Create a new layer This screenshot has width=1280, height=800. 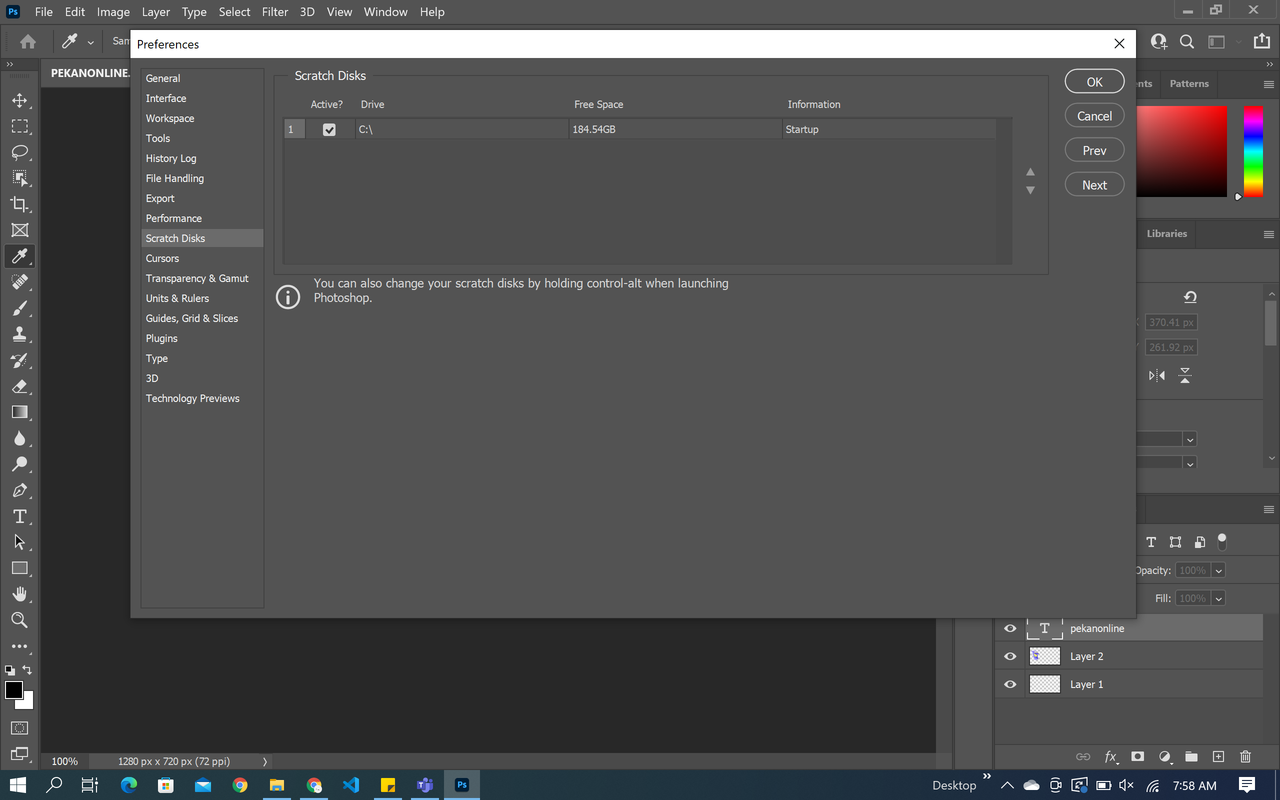[x=1218, y=757]
